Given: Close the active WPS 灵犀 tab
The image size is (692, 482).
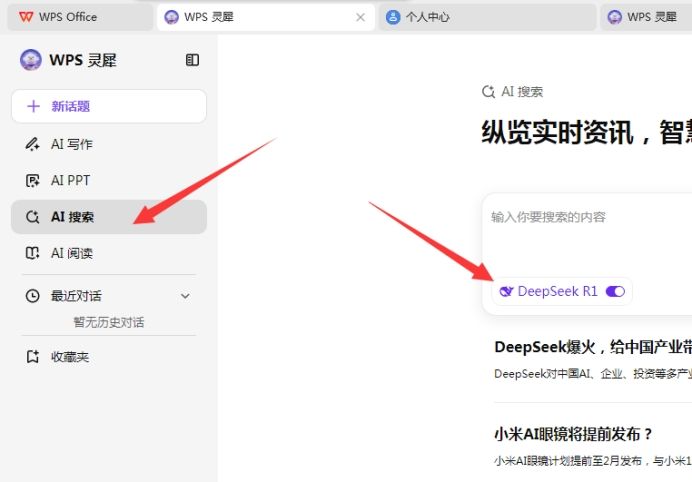Looking at the screenshot, I should [361, 17].
